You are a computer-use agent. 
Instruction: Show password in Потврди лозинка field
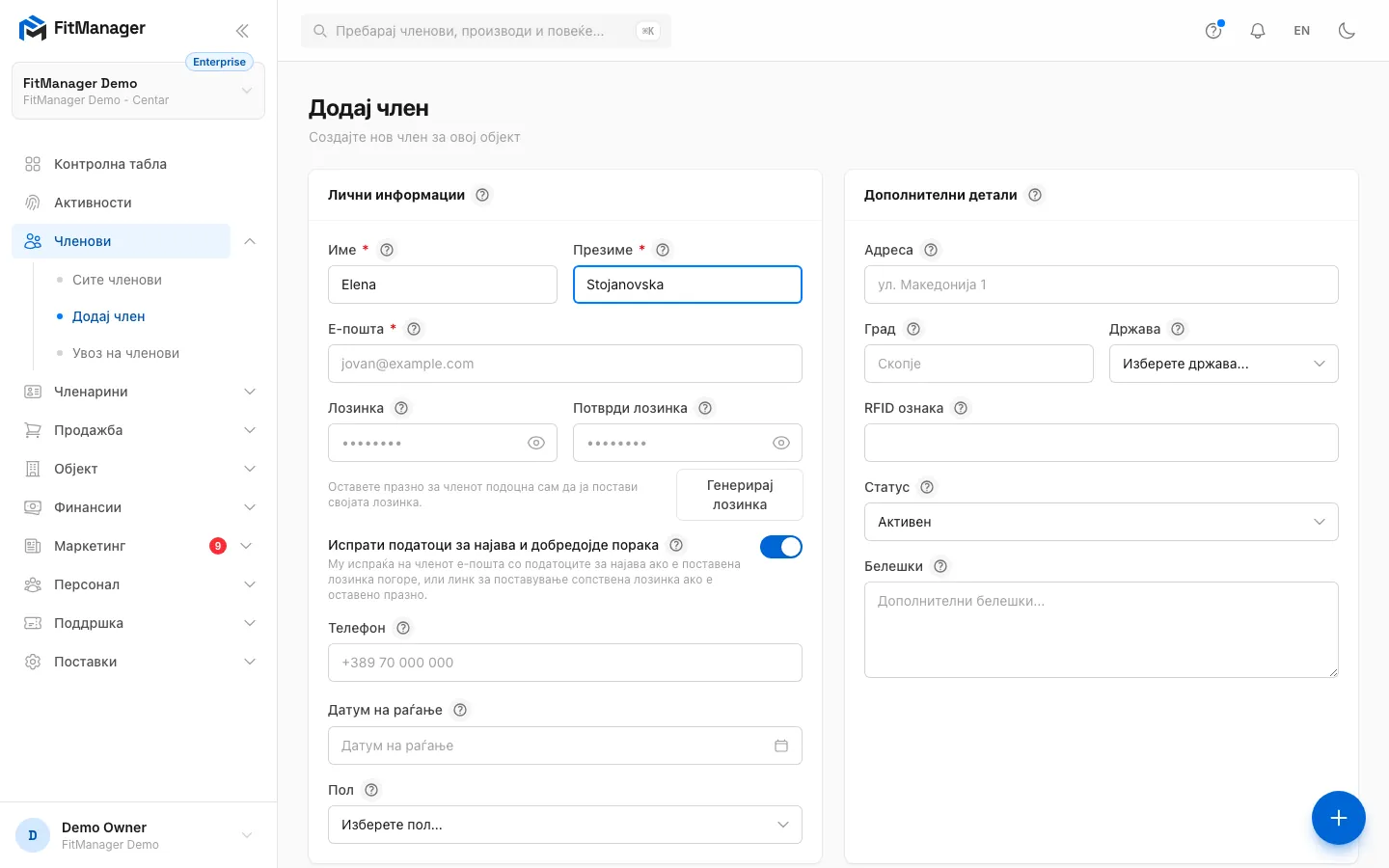tap(781, 443)
